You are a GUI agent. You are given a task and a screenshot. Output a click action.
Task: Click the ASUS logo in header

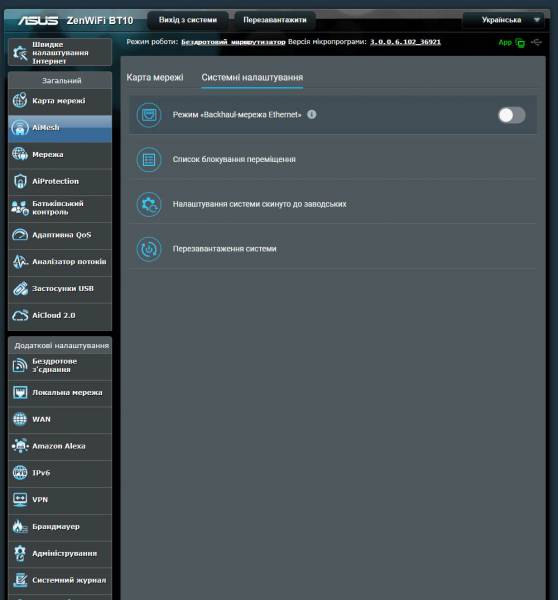[x=38, y=20]
